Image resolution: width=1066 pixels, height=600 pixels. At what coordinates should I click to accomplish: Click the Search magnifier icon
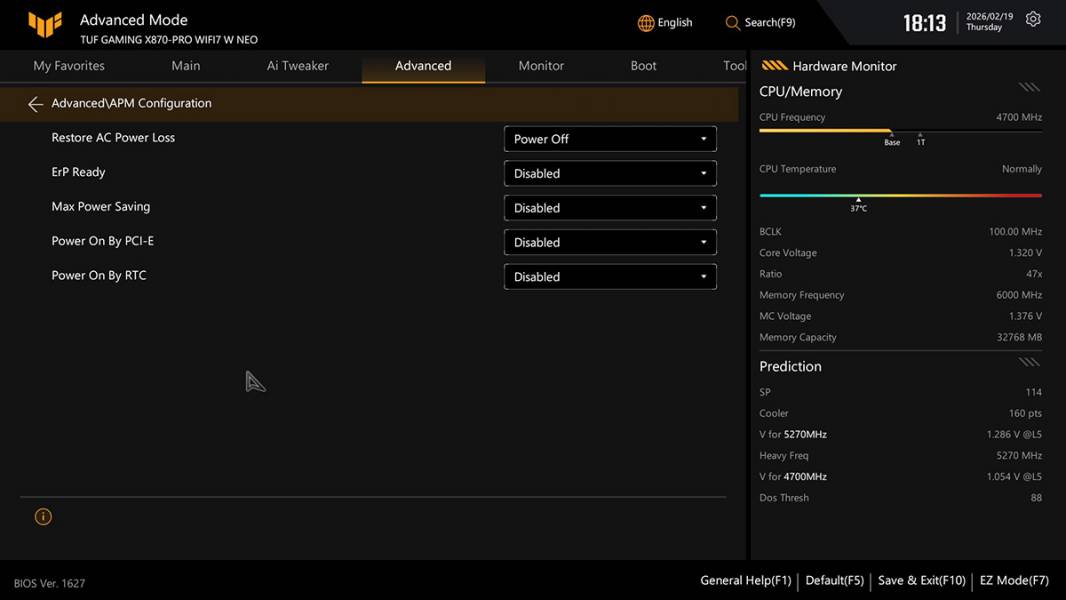click(733, 23)
